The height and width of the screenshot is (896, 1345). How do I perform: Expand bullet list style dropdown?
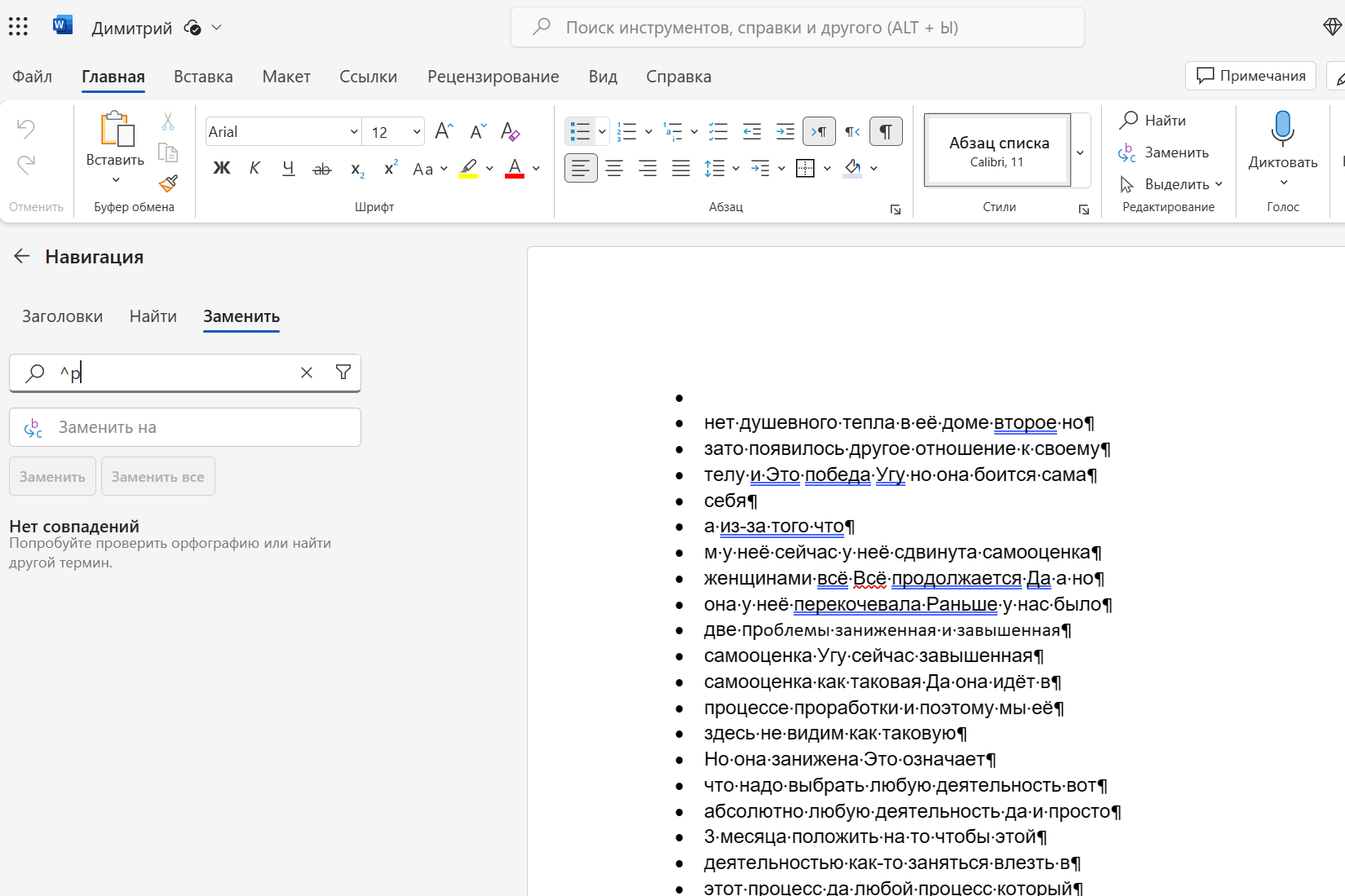click(602, 131)
